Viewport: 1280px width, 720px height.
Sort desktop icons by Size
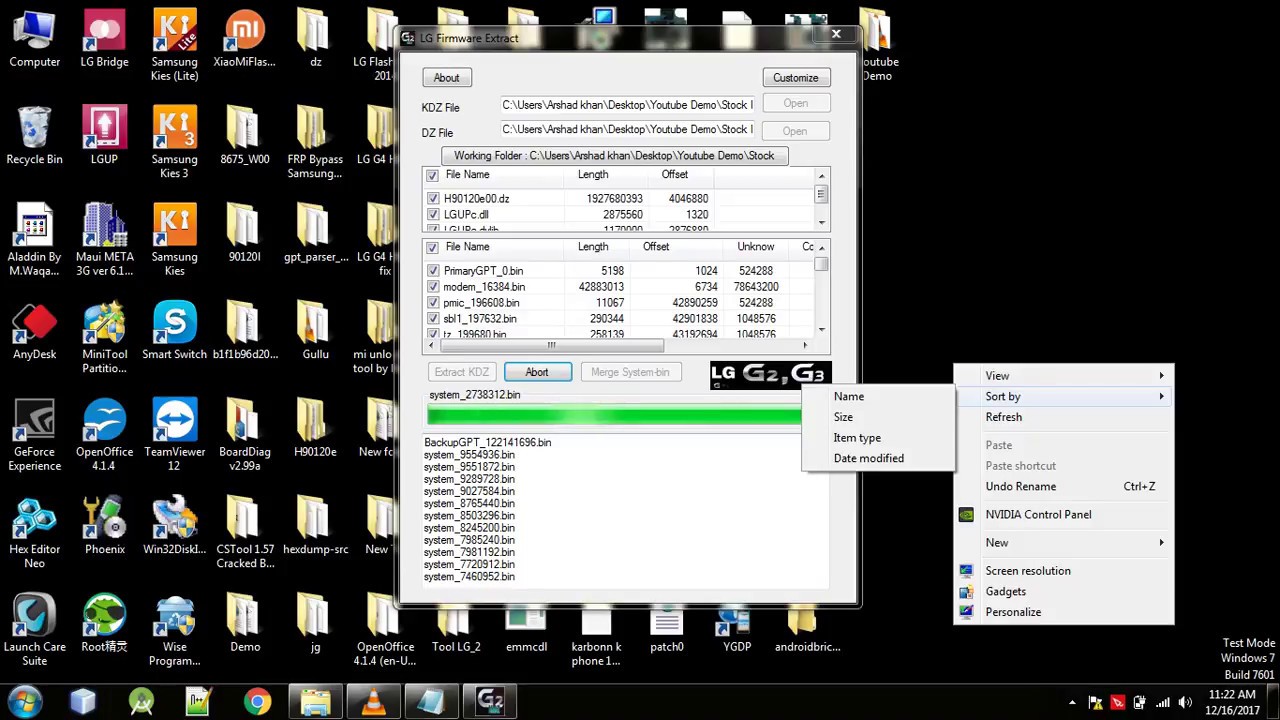[x=843, y=417]
